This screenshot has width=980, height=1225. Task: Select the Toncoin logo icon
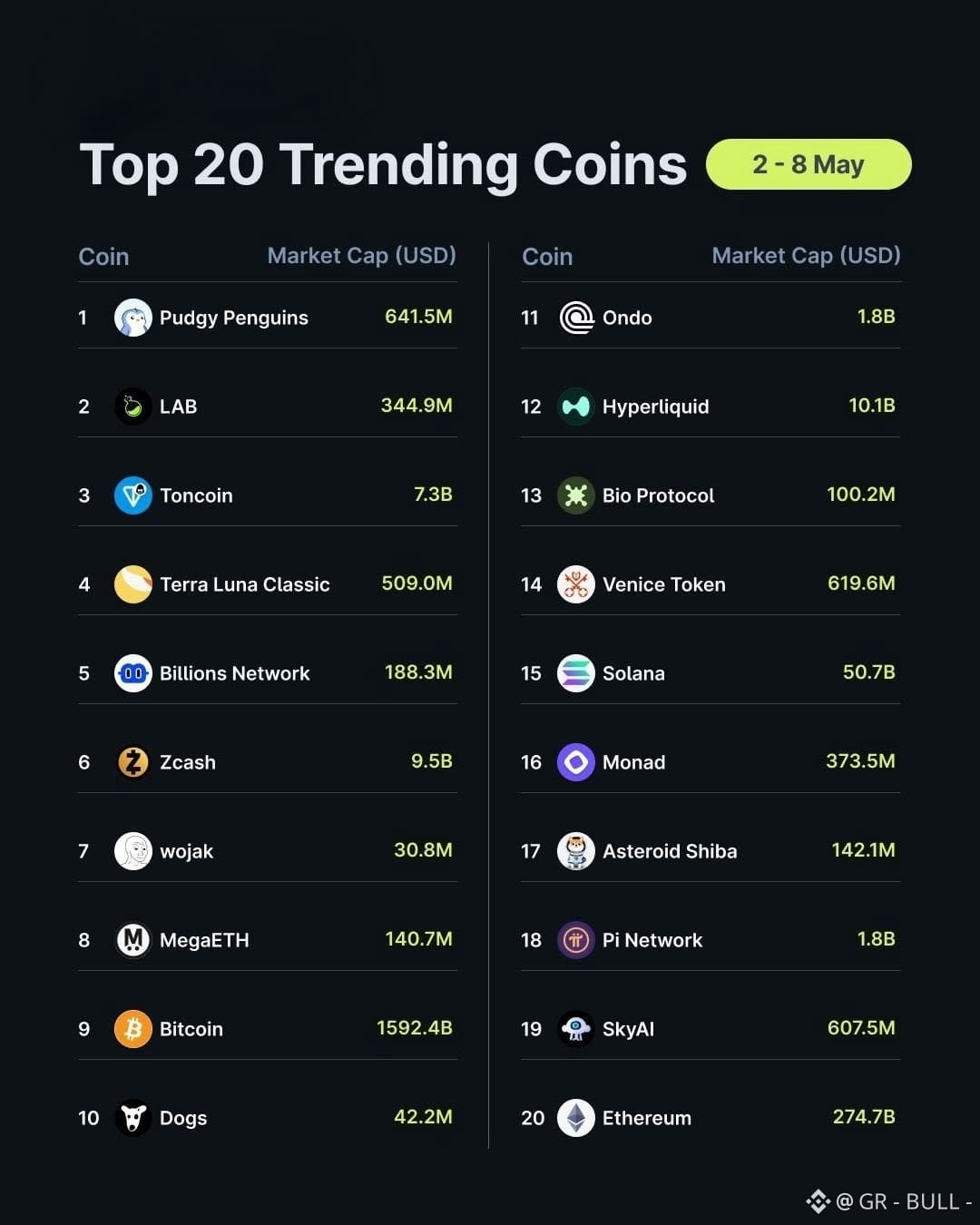click(x=133, y=495)
